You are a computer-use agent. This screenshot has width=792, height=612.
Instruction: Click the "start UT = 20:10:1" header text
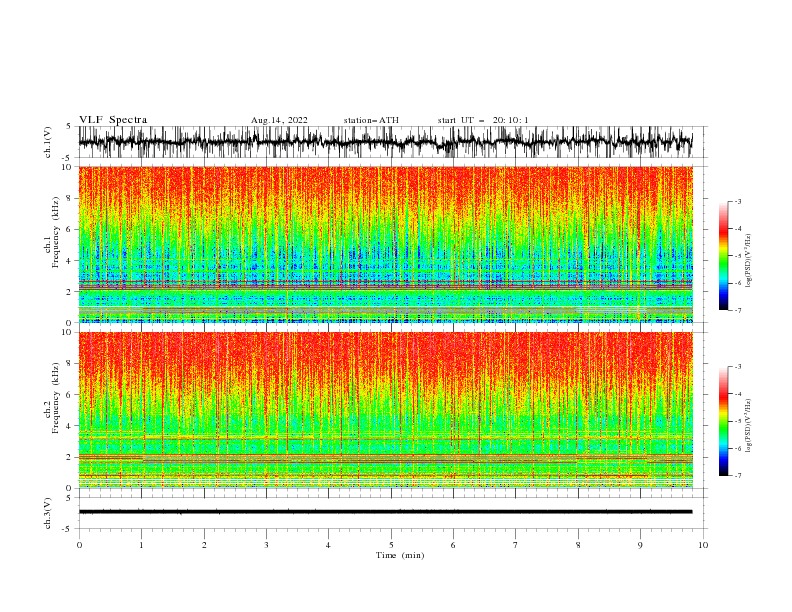(x=483, y=120)
